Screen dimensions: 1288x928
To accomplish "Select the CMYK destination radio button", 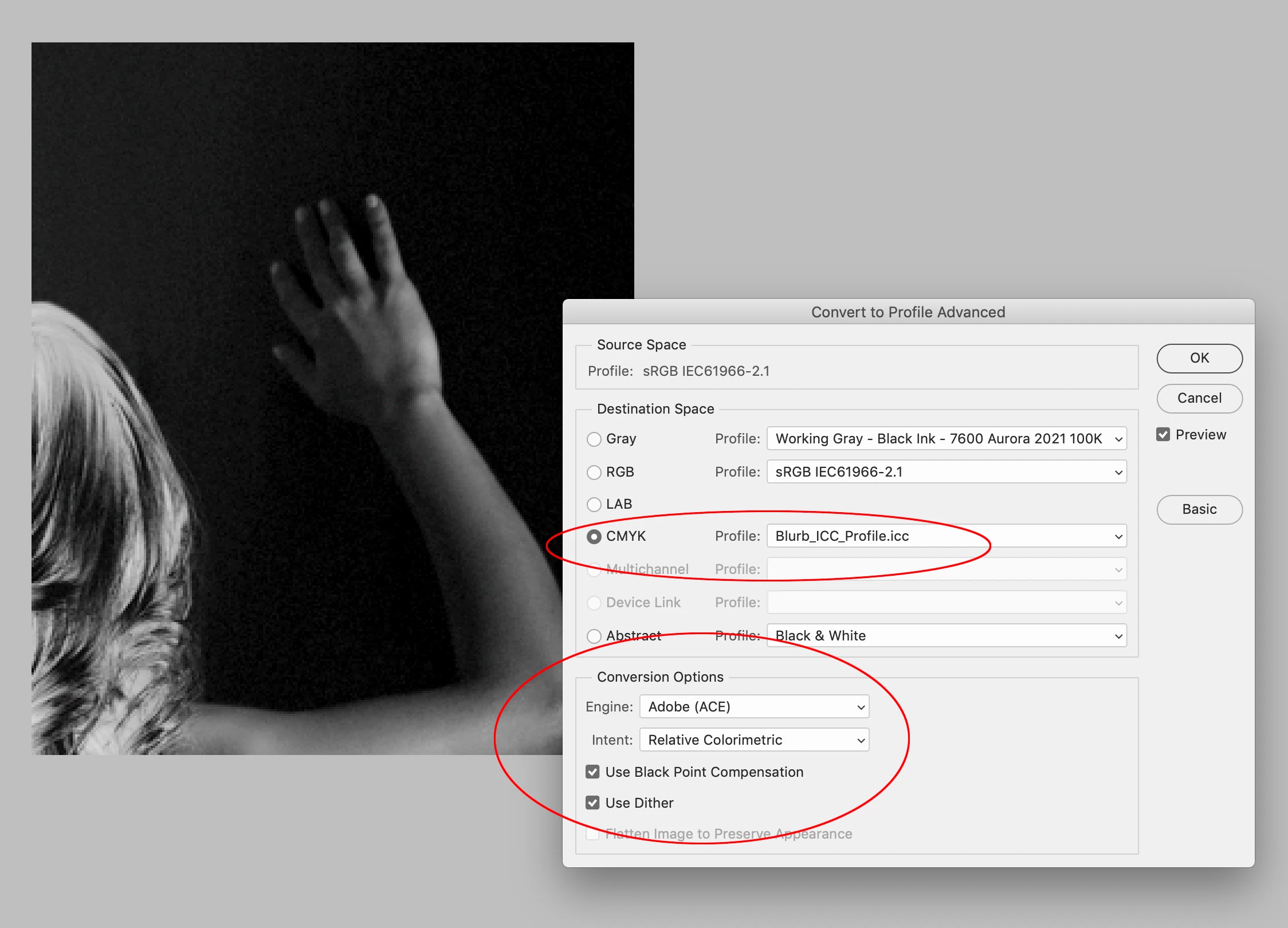I will coord(594,537).
